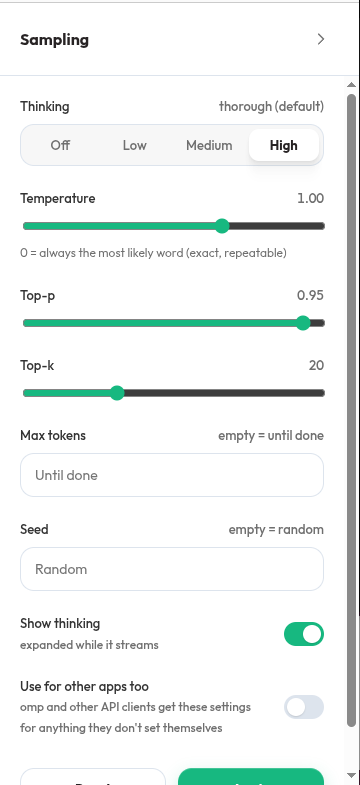Click the Top-k slider handle
The height and width of the screenshot is (785, 360).
click(x=117, y=393)
